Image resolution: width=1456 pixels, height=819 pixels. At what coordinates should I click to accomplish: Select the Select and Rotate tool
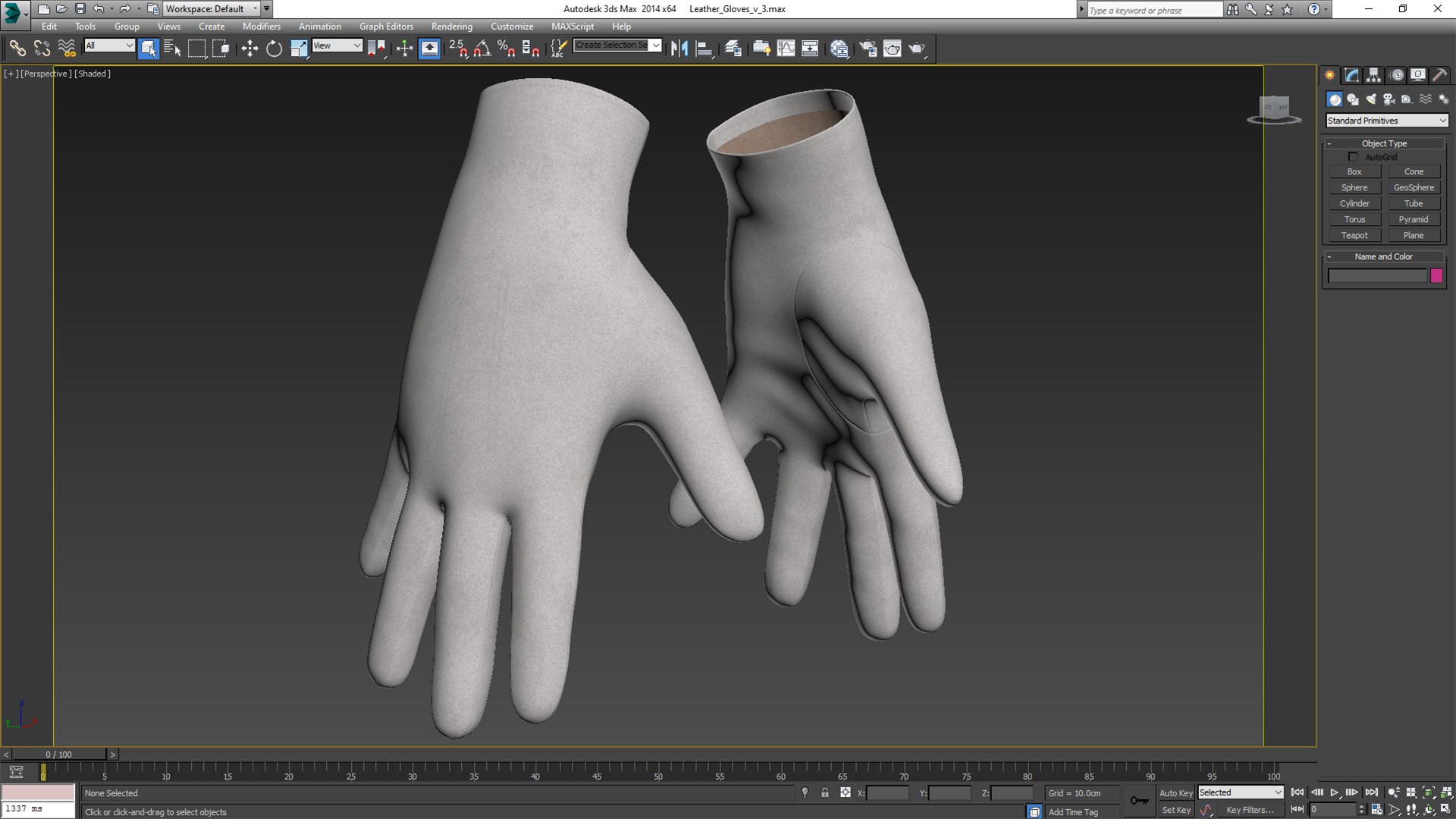[x=274, y=49]
